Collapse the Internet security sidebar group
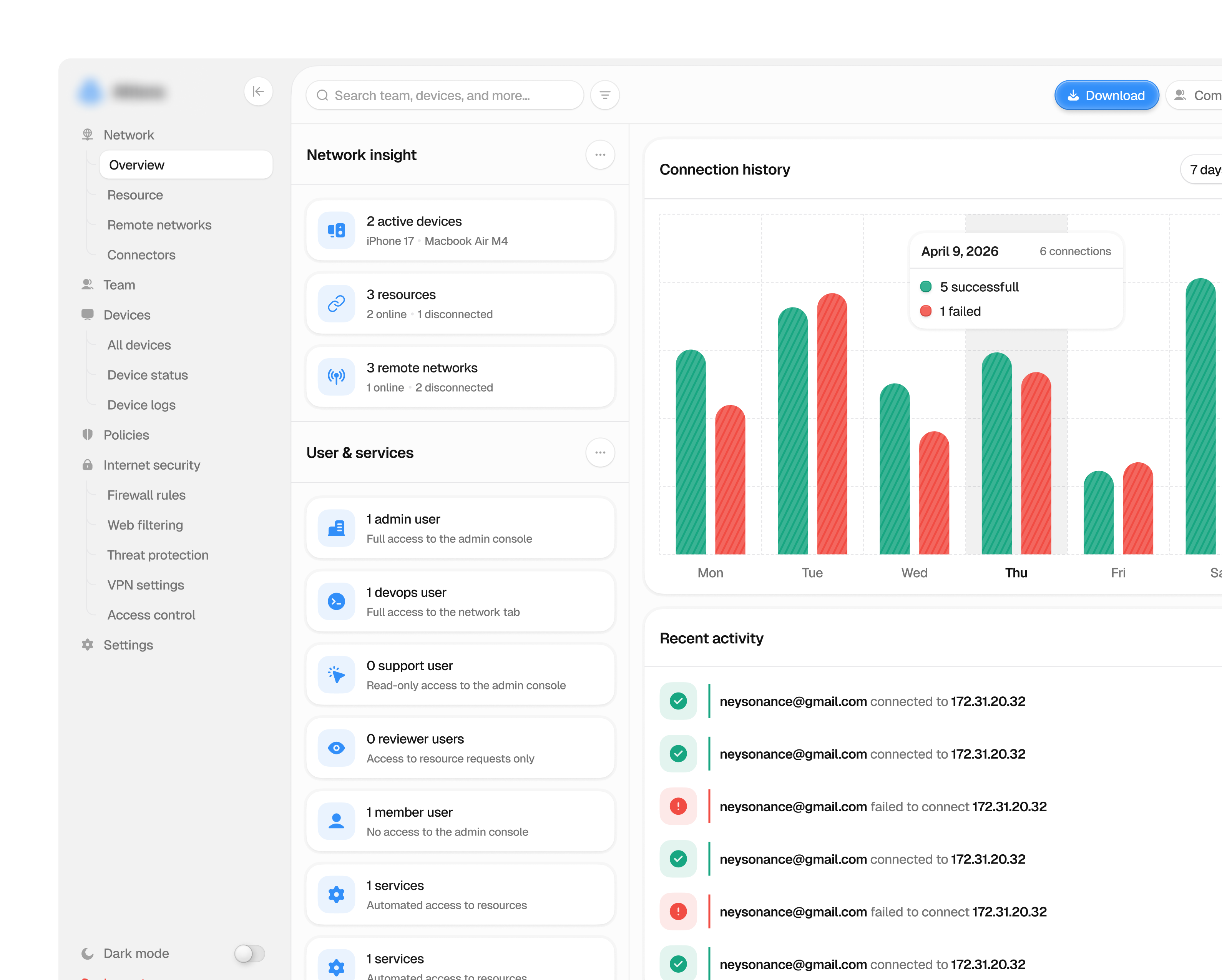This screenshot has width=1222, height=980. [x=151, y=465]
